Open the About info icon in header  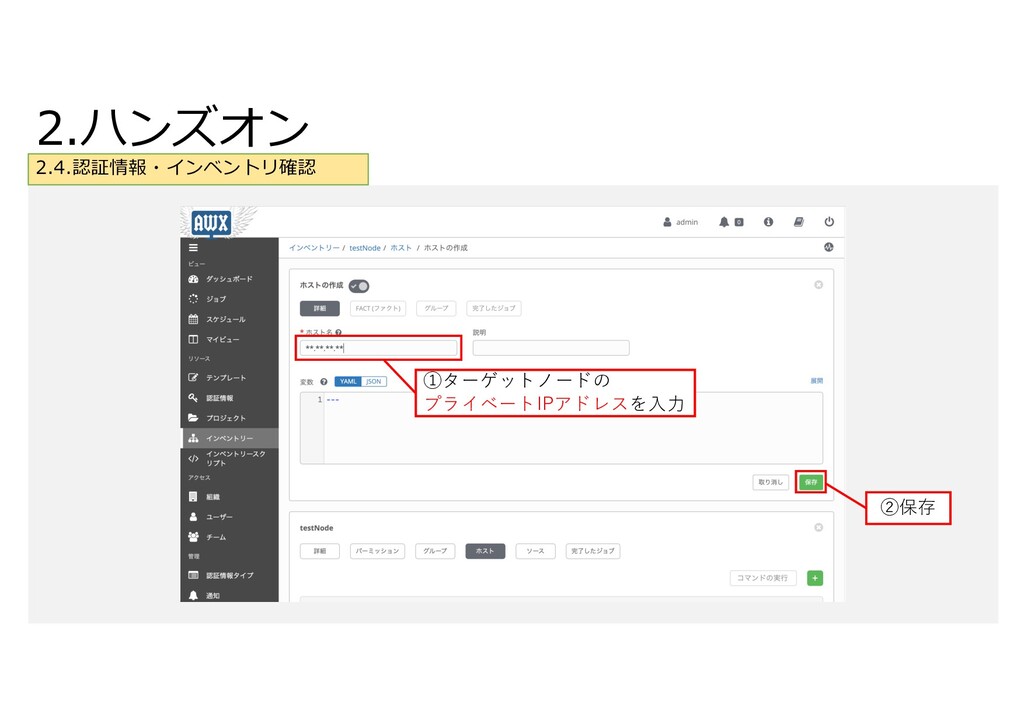click(769, 222)
